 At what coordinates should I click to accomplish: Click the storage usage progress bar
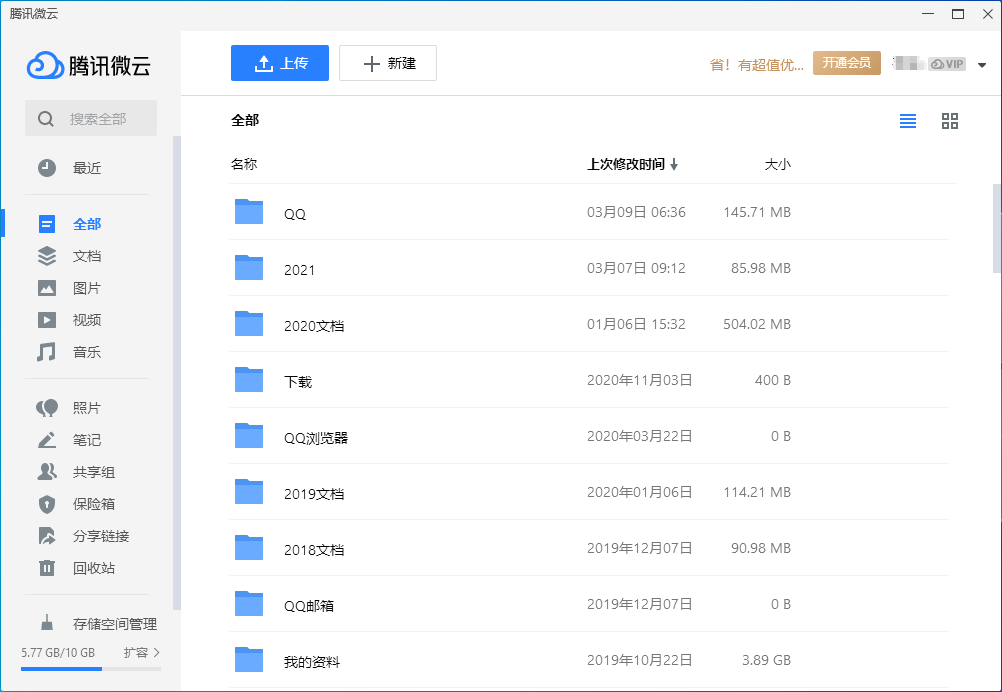pos(88,667)
